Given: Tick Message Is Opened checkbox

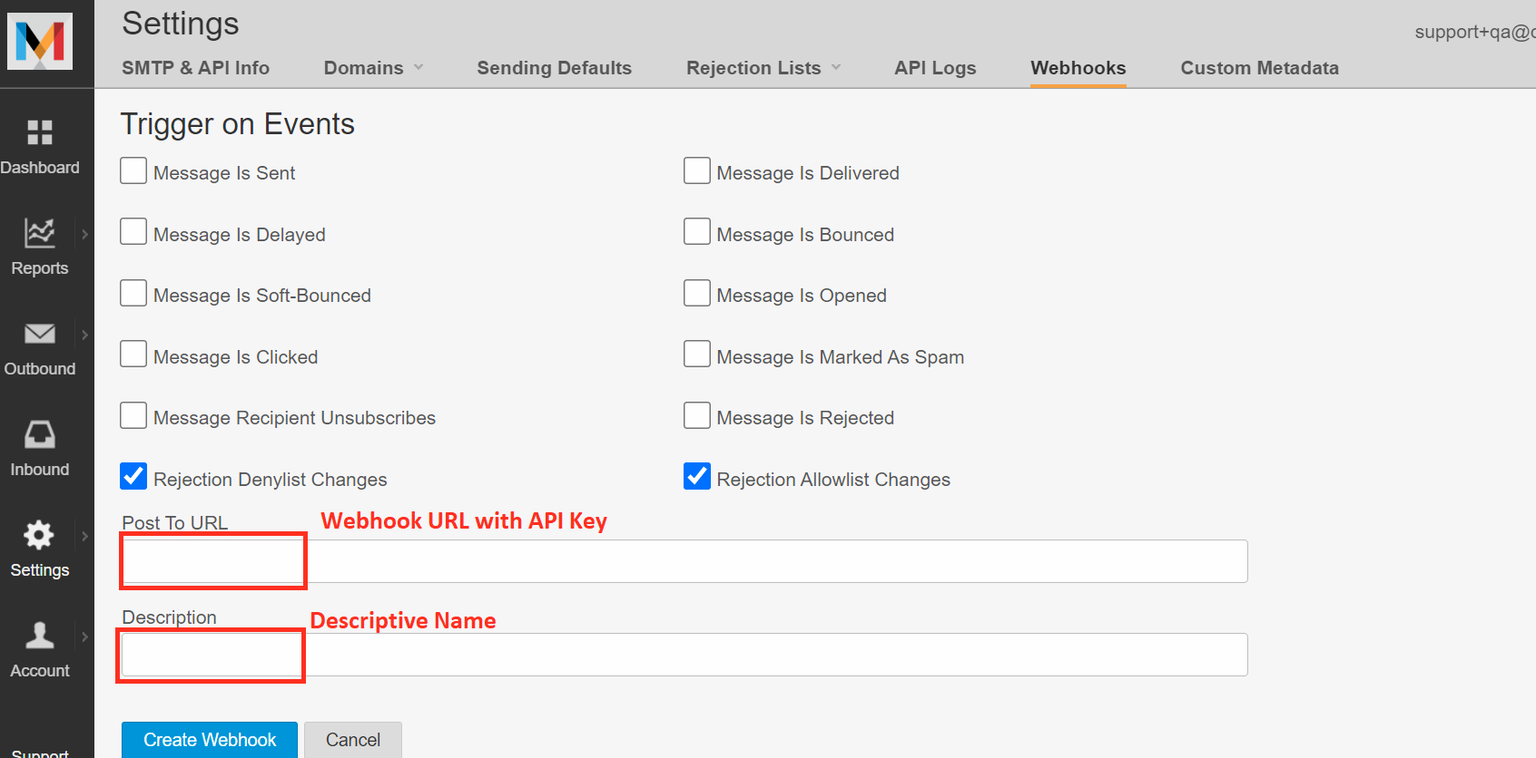Looking at the screenshot, I should pos(697,293).
